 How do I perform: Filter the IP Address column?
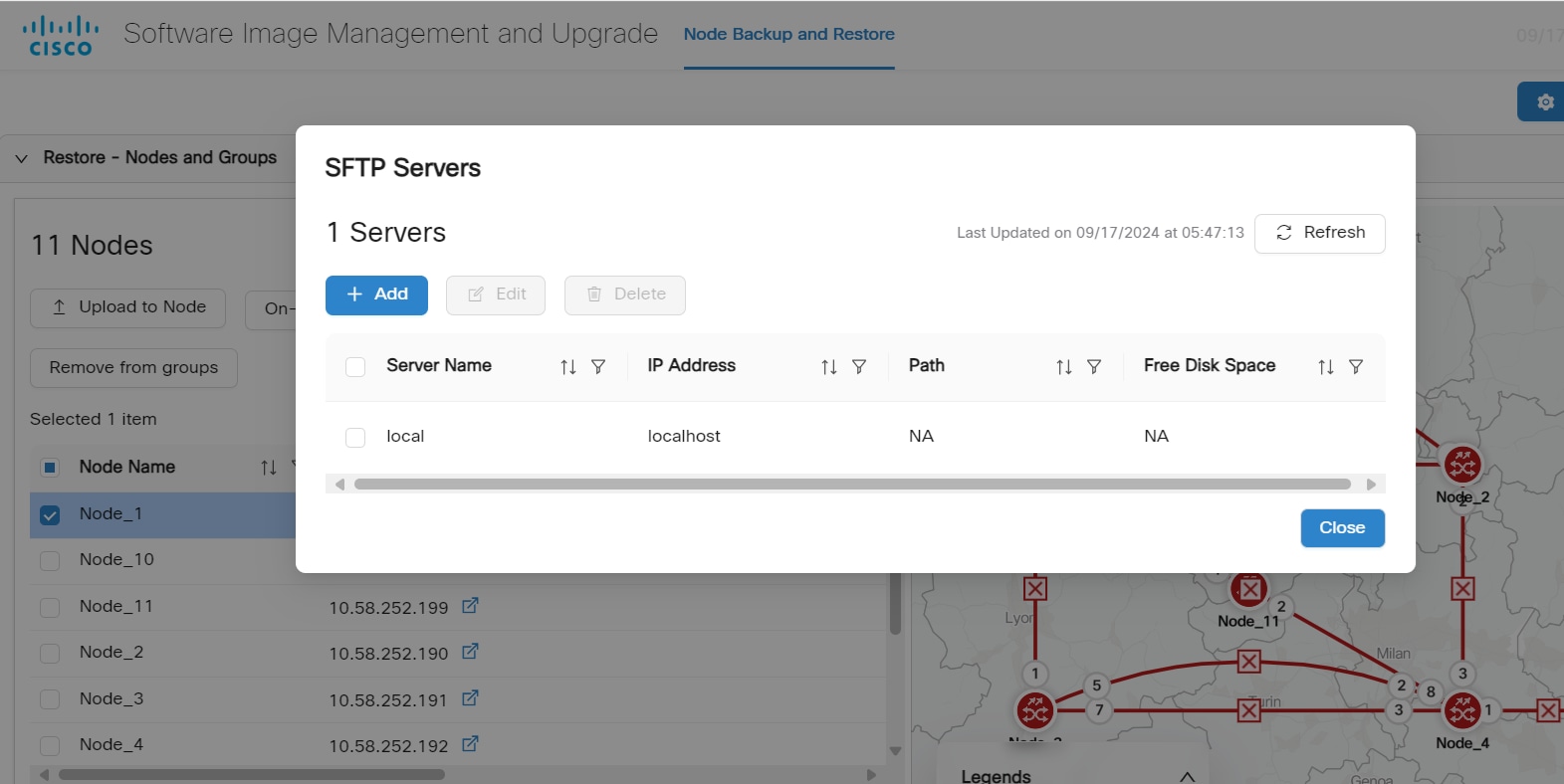[859, 367]
